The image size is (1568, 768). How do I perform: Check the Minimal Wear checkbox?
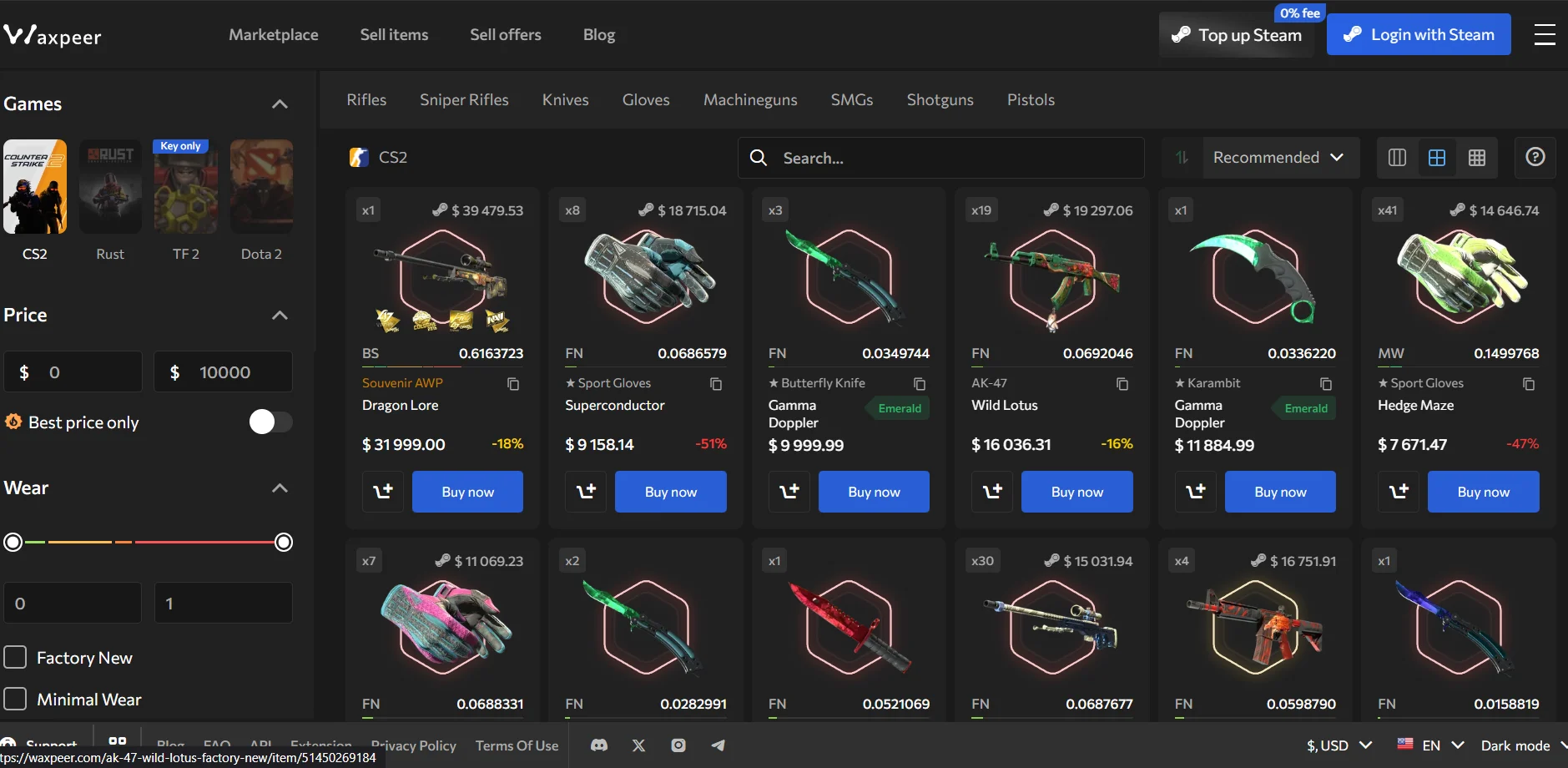pyautogui.click(x=15, y=700)
